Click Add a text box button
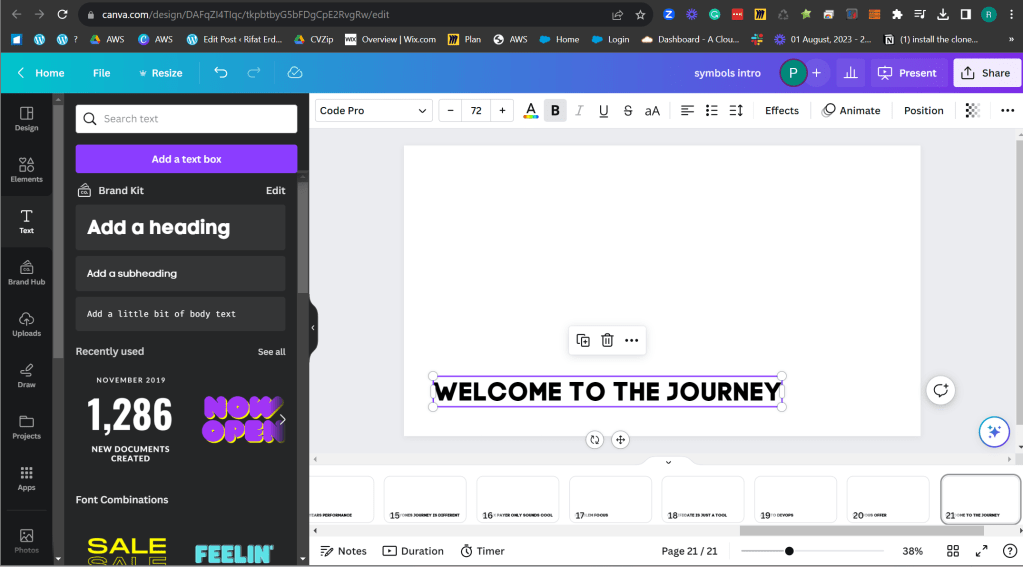Image resolution: width=1023 pixels, height=567 pixels. click(187, 159)
